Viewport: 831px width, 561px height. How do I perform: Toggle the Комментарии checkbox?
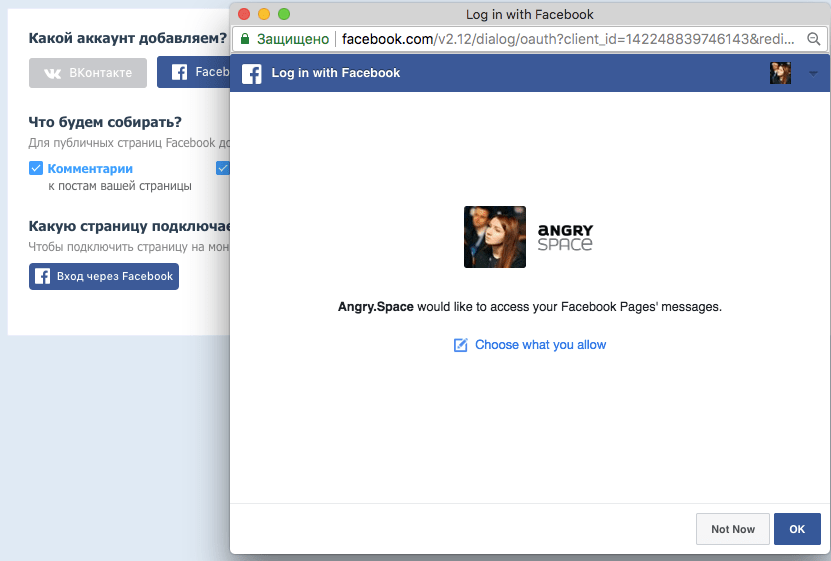pos(36,168)
